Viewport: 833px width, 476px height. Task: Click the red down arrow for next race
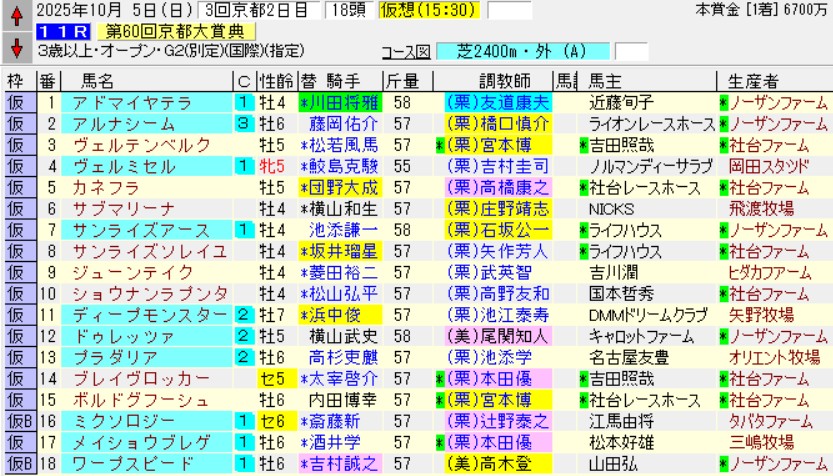[x=16, y=46]
